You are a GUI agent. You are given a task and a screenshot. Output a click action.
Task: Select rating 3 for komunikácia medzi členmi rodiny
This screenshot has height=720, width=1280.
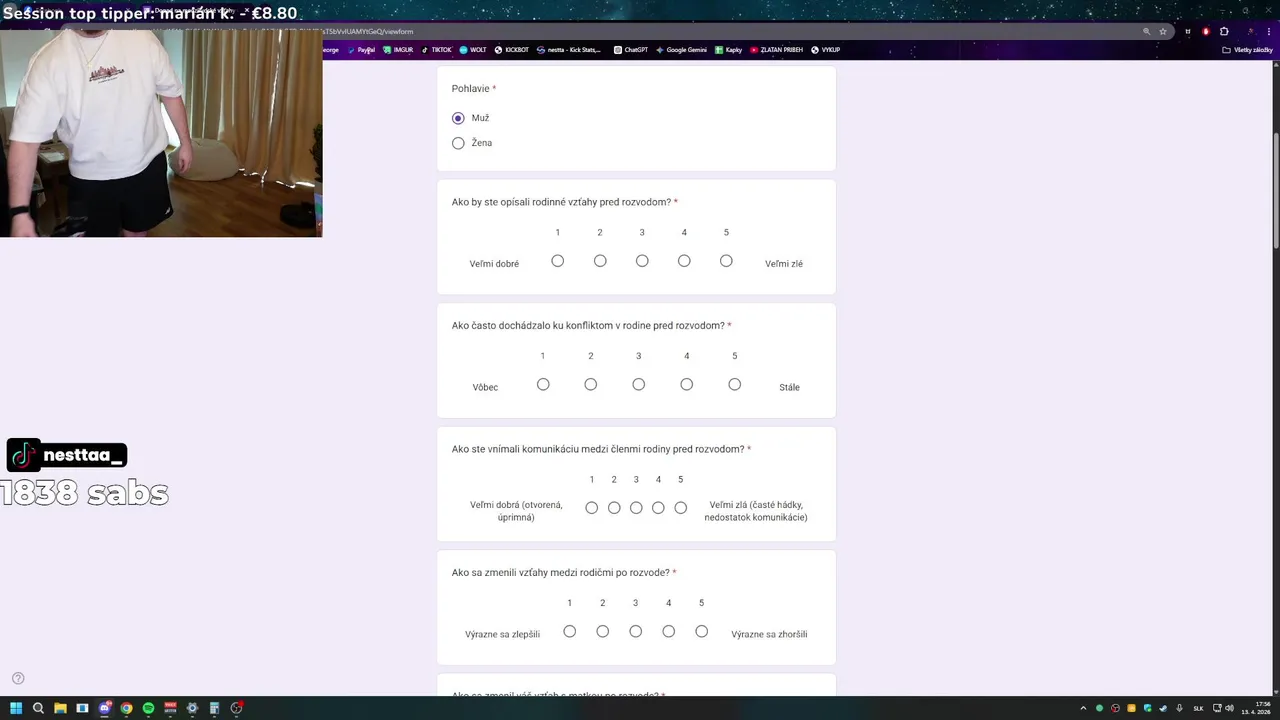636,508
